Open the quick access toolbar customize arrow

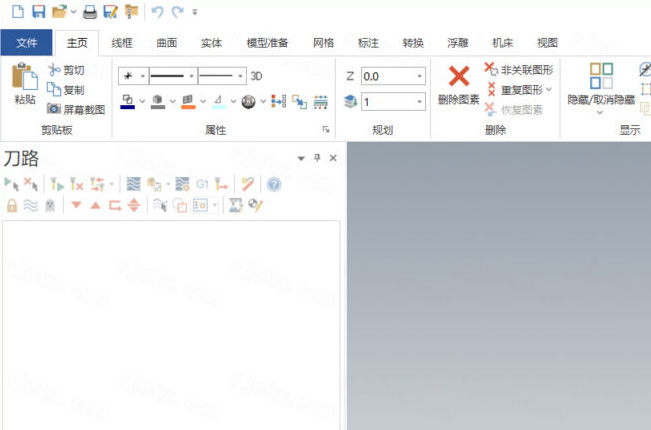point(194,12)
